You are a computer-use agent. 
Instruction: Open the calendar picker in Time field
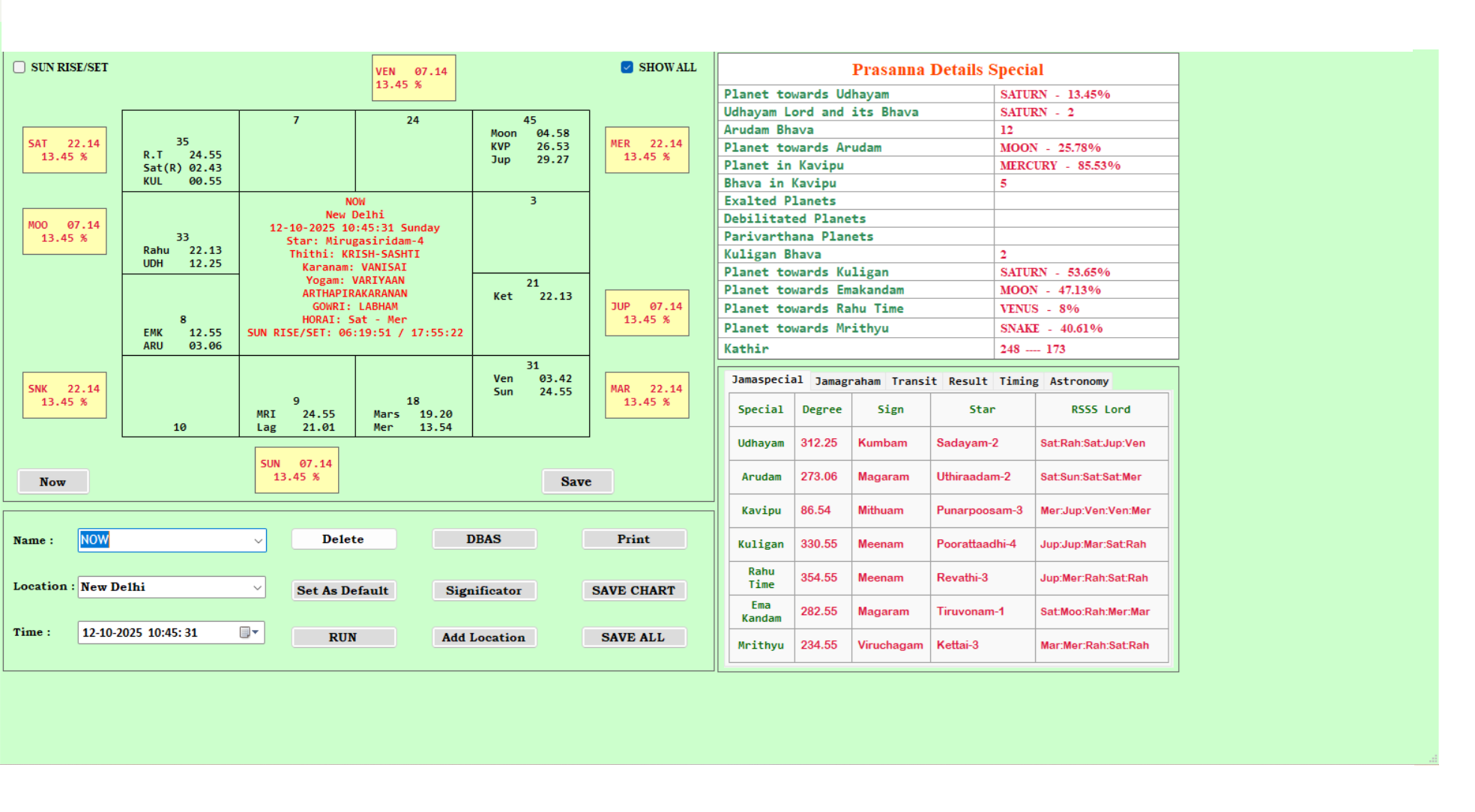248,633
